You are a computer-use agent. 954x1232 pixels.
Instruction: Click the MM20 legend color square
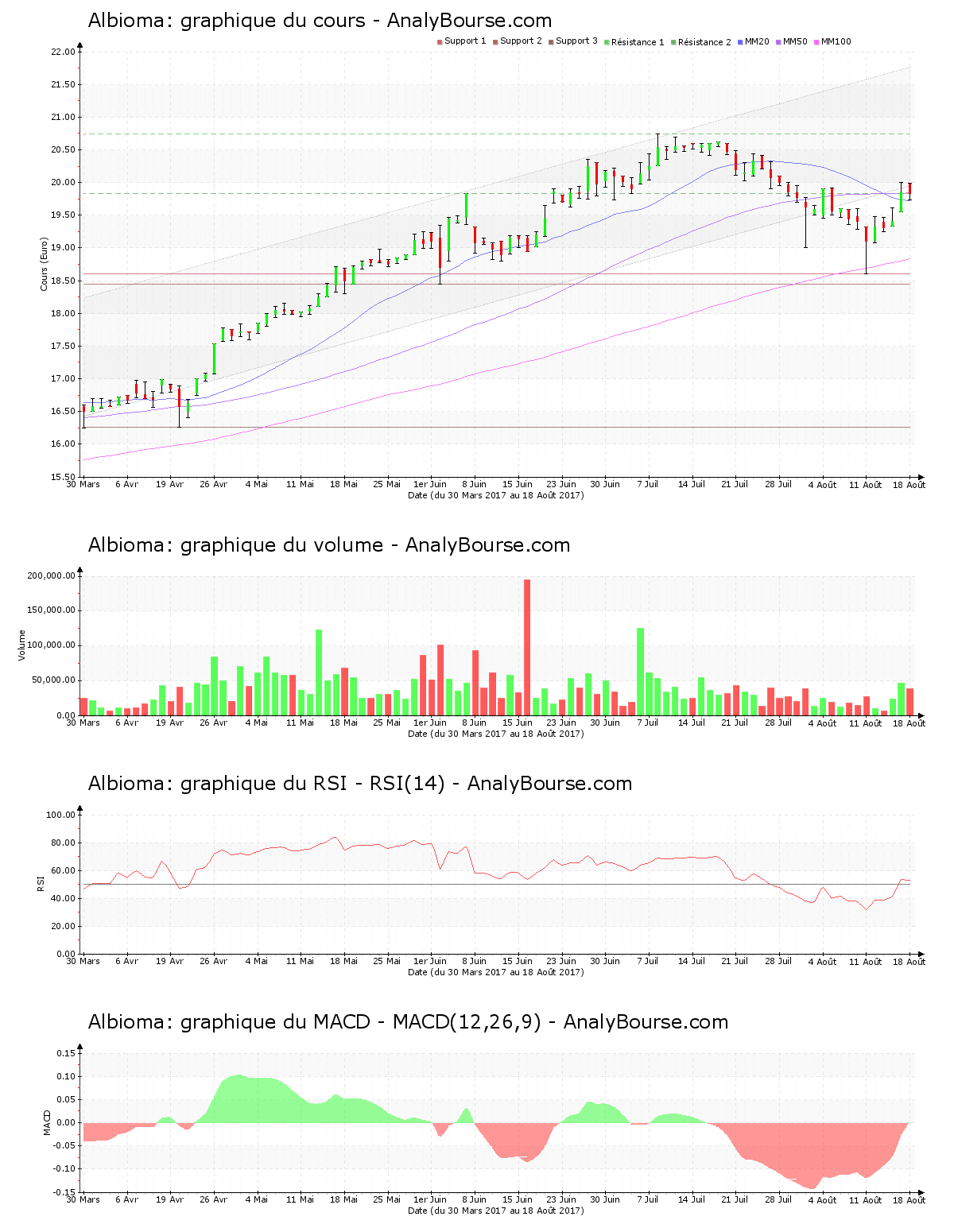click(740, 42)
